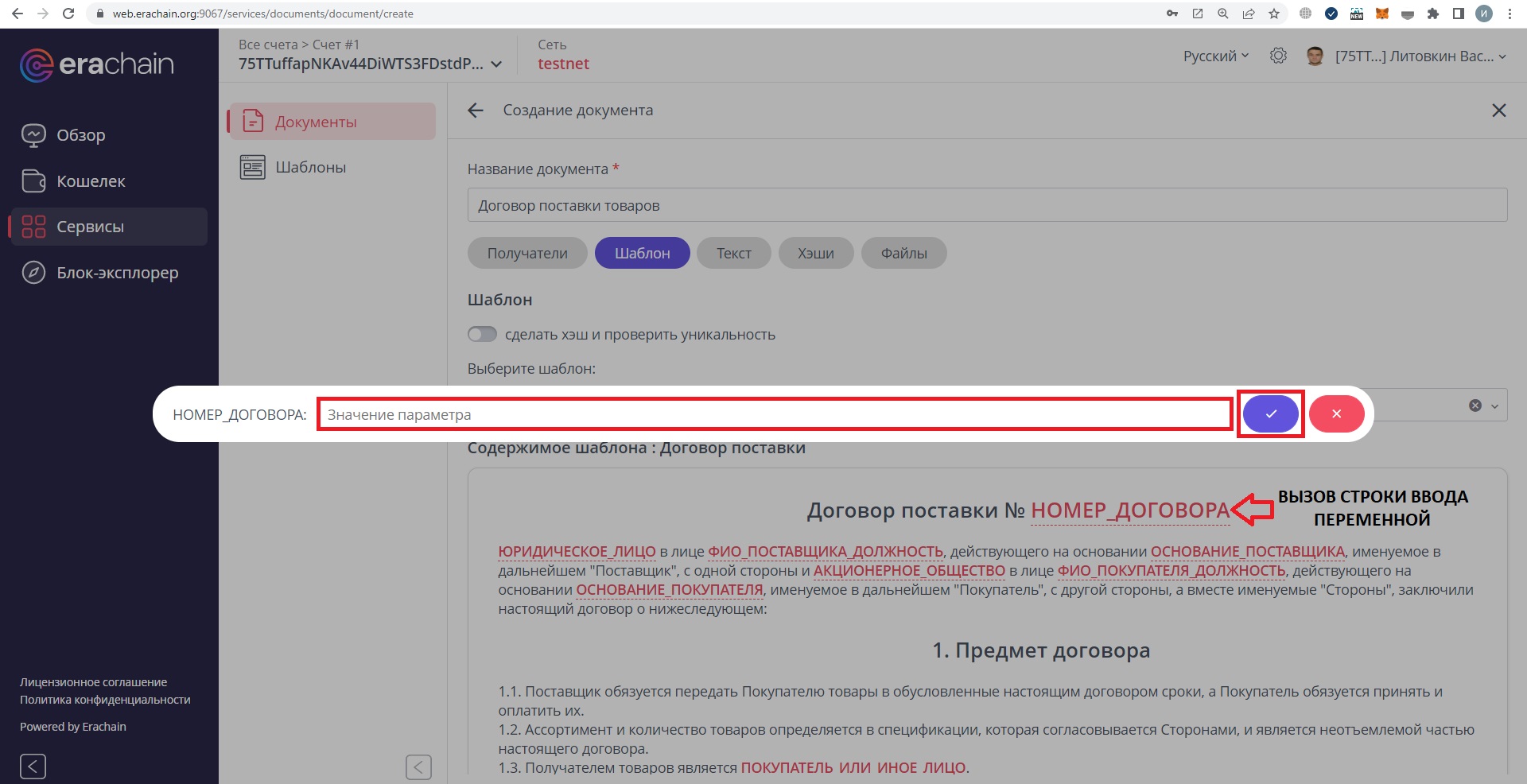Open the Документы section in sidebar

[315, 122]
